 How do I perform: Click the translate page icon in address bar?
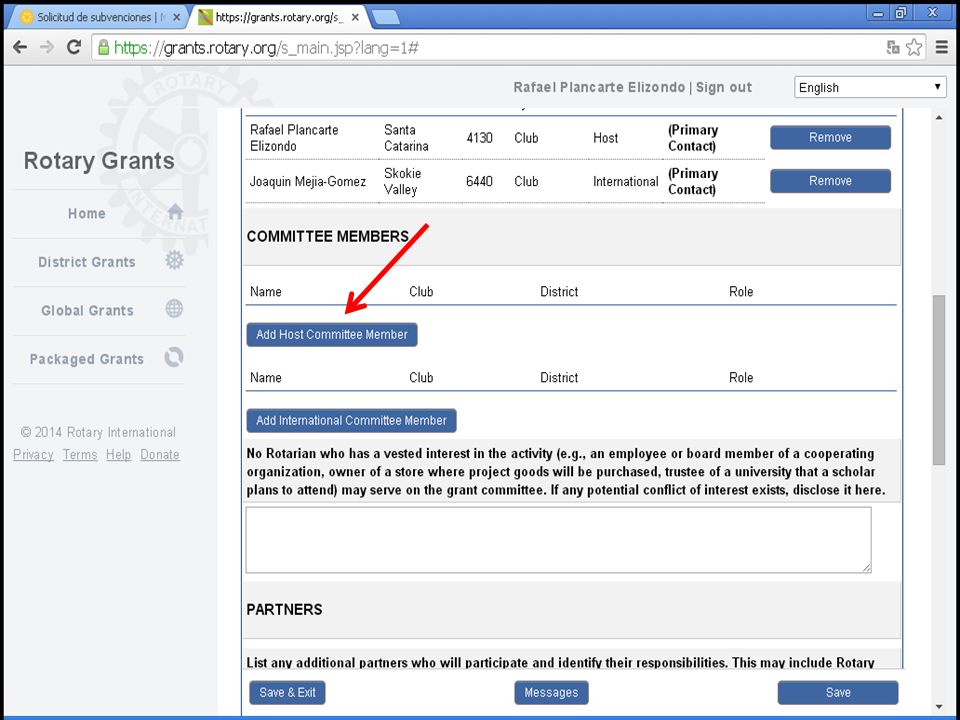(893, 47)
